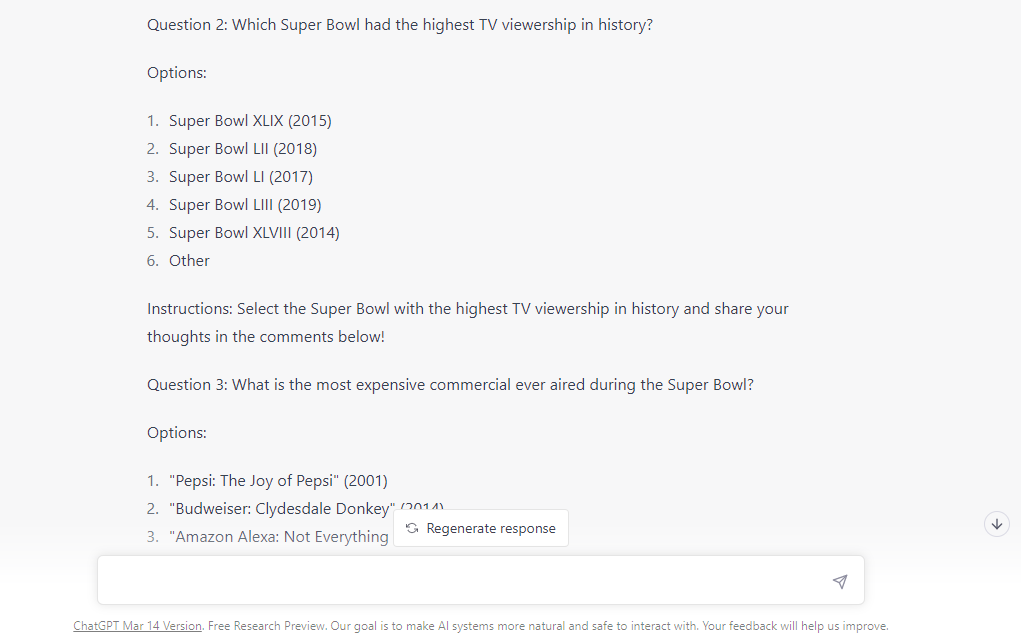Click the scroll-to-bottom arrow icon
Image resolution: width=1021 pixels, height=643 pixels.
tap(997, 524)
